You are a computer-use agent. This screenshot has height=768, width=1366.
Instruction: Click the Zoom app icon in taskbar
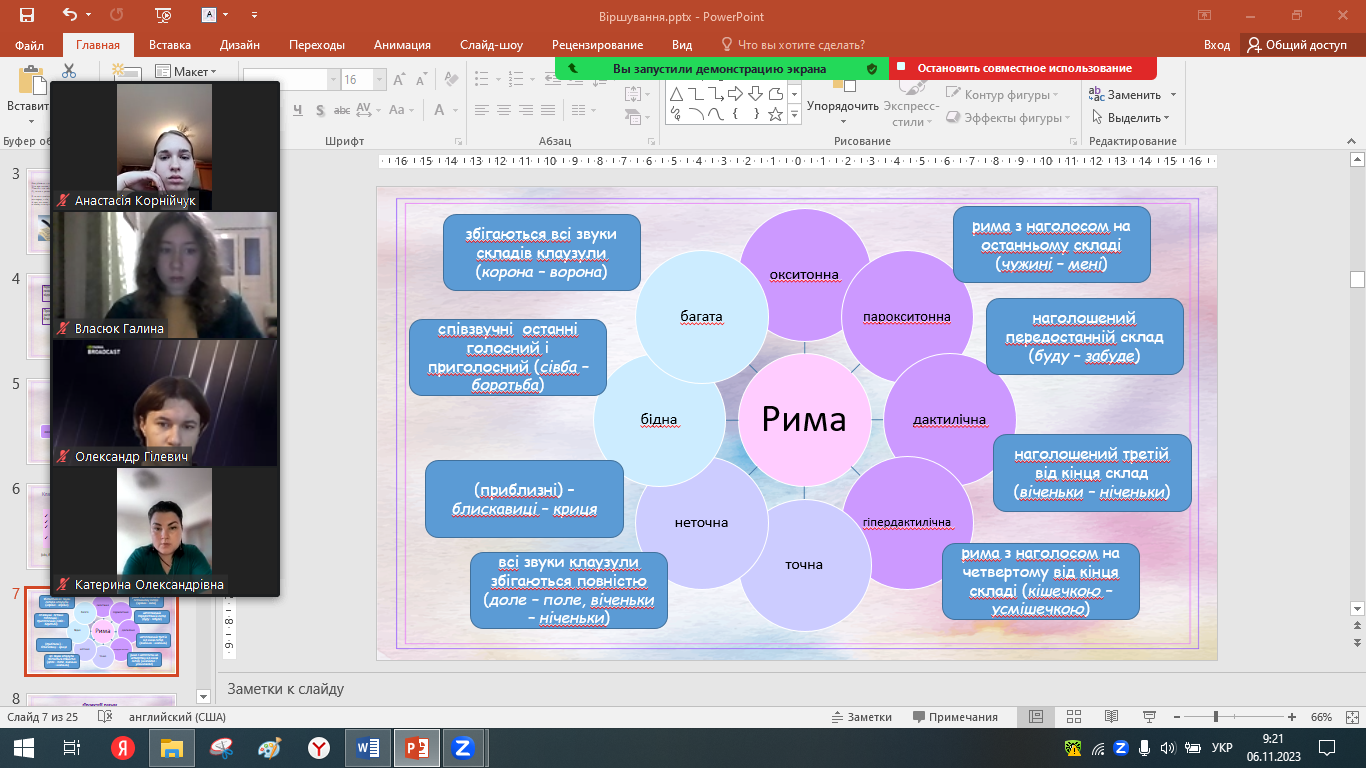[462, 747]
